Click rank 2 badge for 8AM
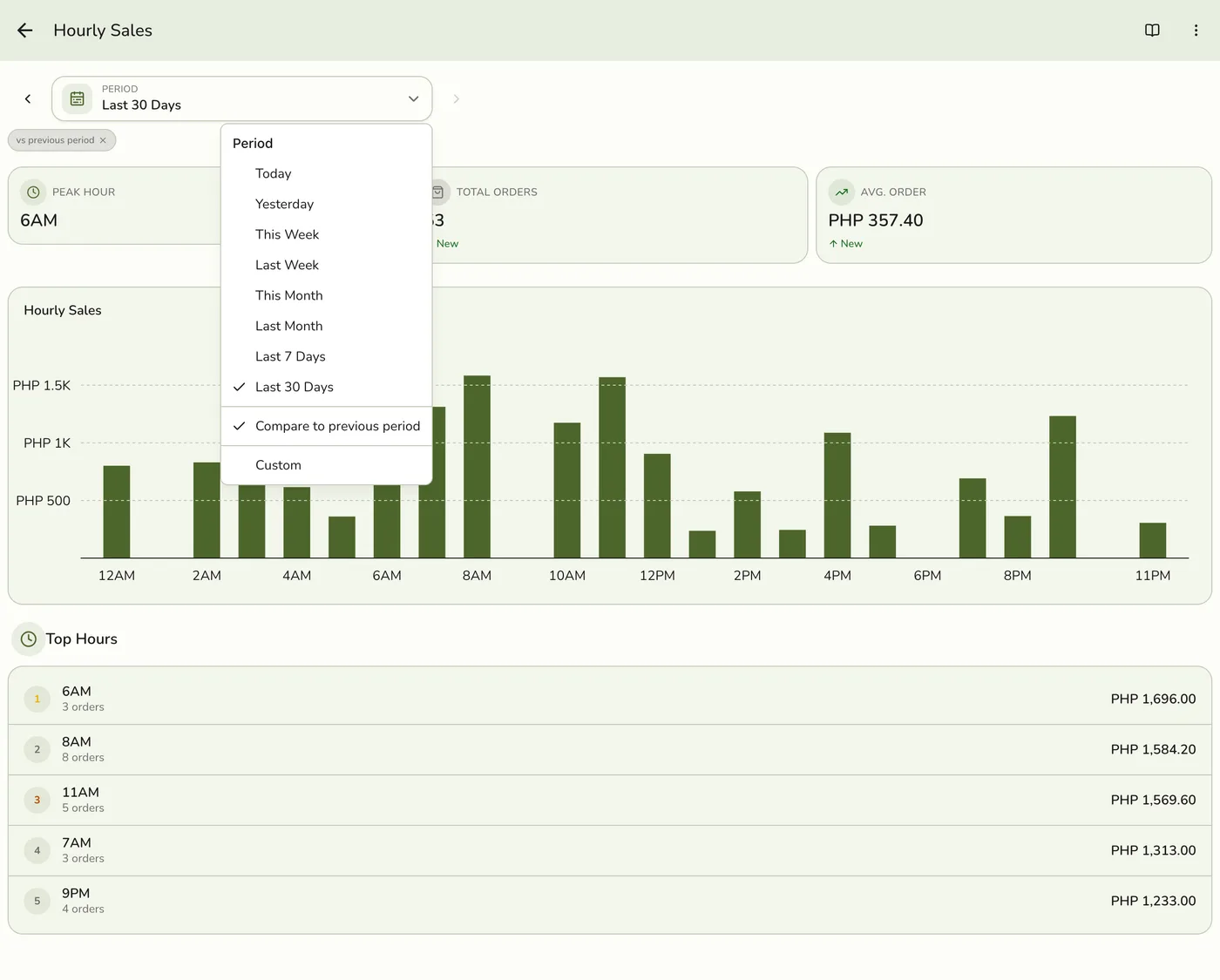The image size is (1220, 980). (x=37, y=749)
